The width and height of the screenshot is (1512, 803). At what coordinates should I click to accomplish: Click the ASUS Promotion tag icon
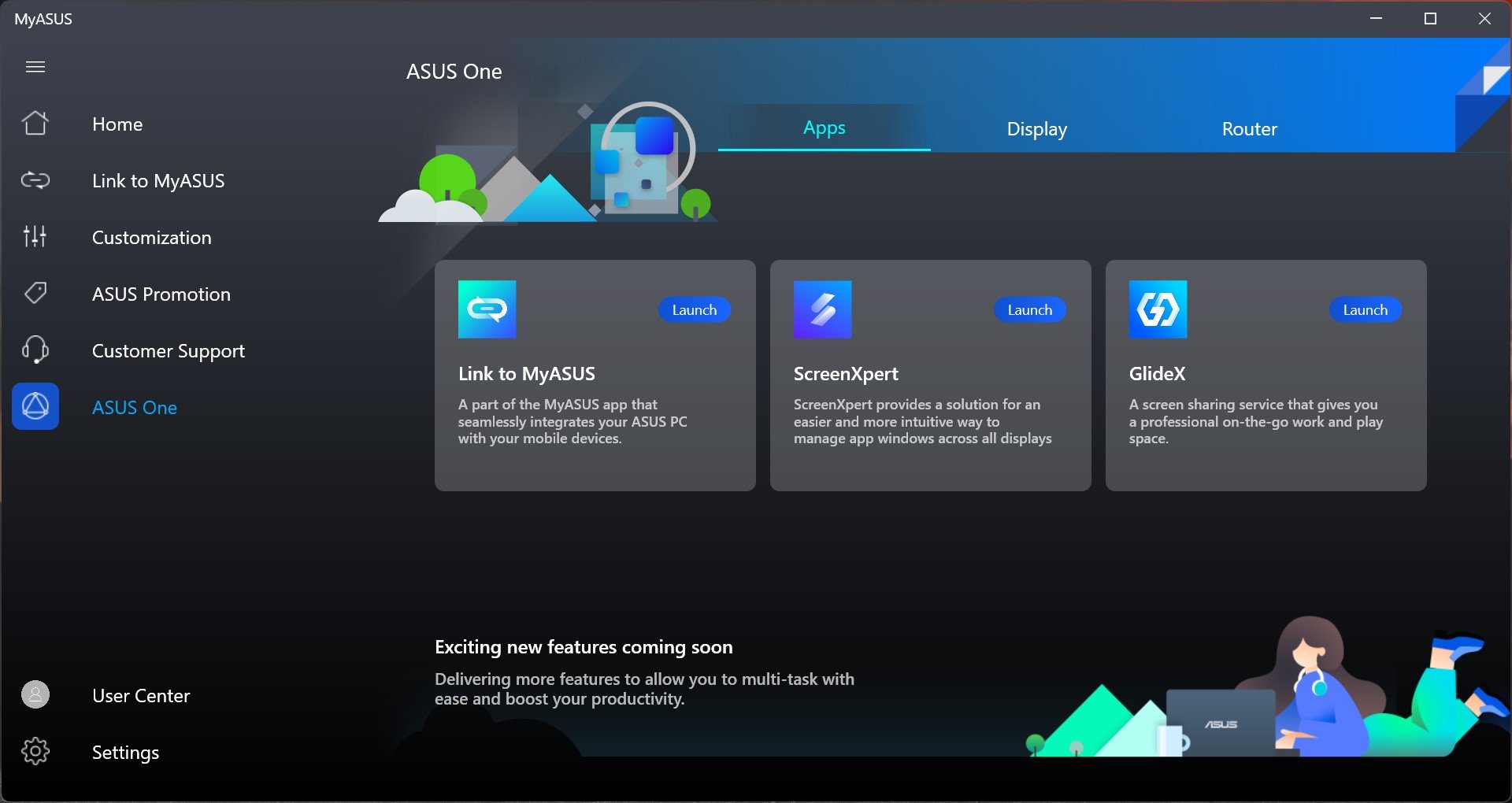coord(35,293)
